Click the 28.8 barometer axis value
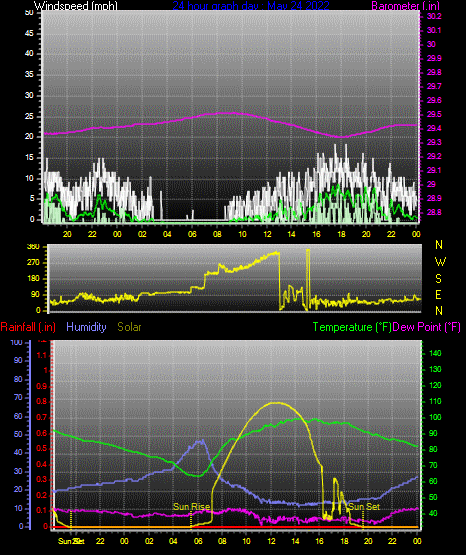This screenshot has width=466, height=555. 434,212
